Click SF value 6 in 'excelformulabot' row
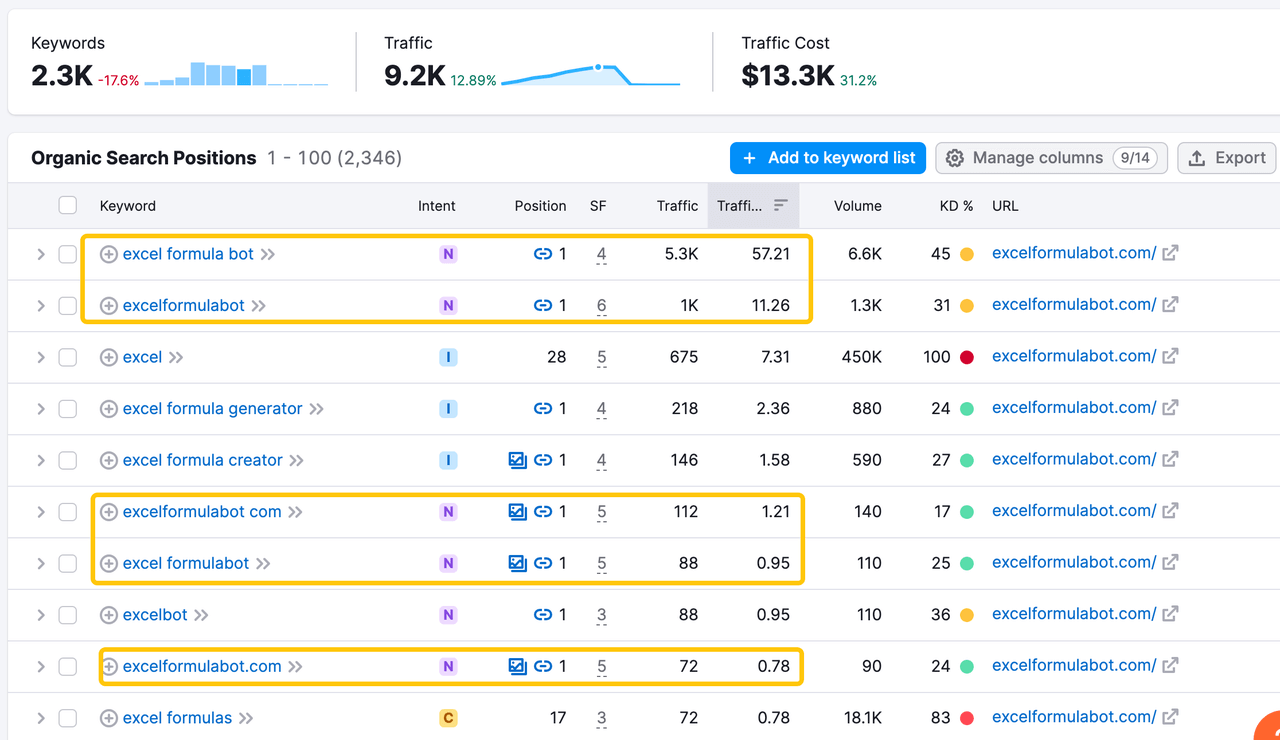The image size is (1280, 740). [x=601, y=306]
